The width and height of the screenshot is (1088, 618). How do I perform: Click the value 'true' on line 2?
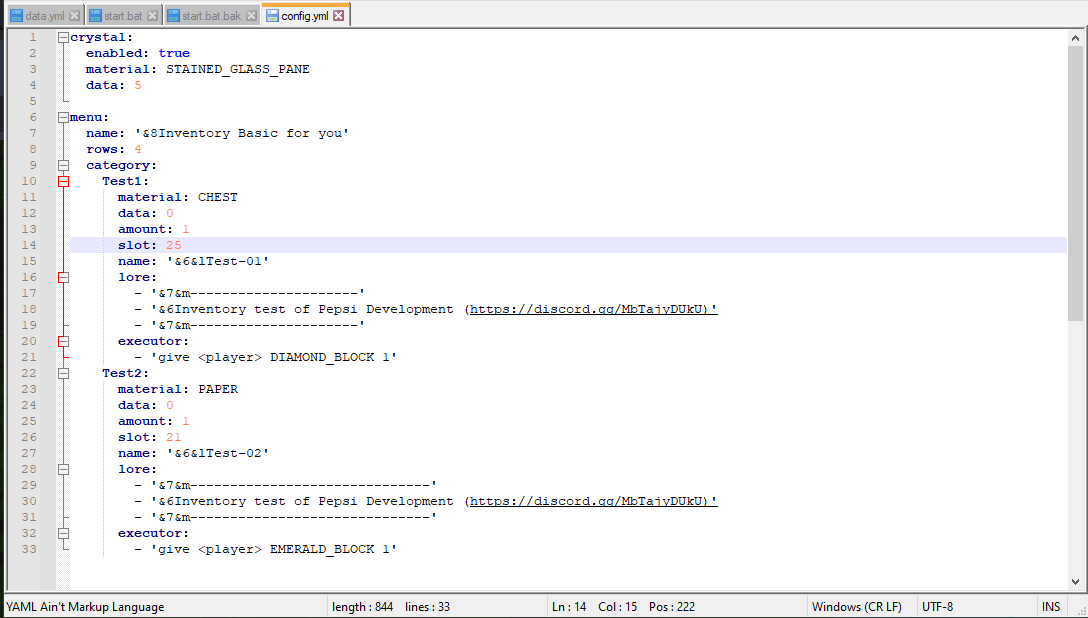[173, 53]
